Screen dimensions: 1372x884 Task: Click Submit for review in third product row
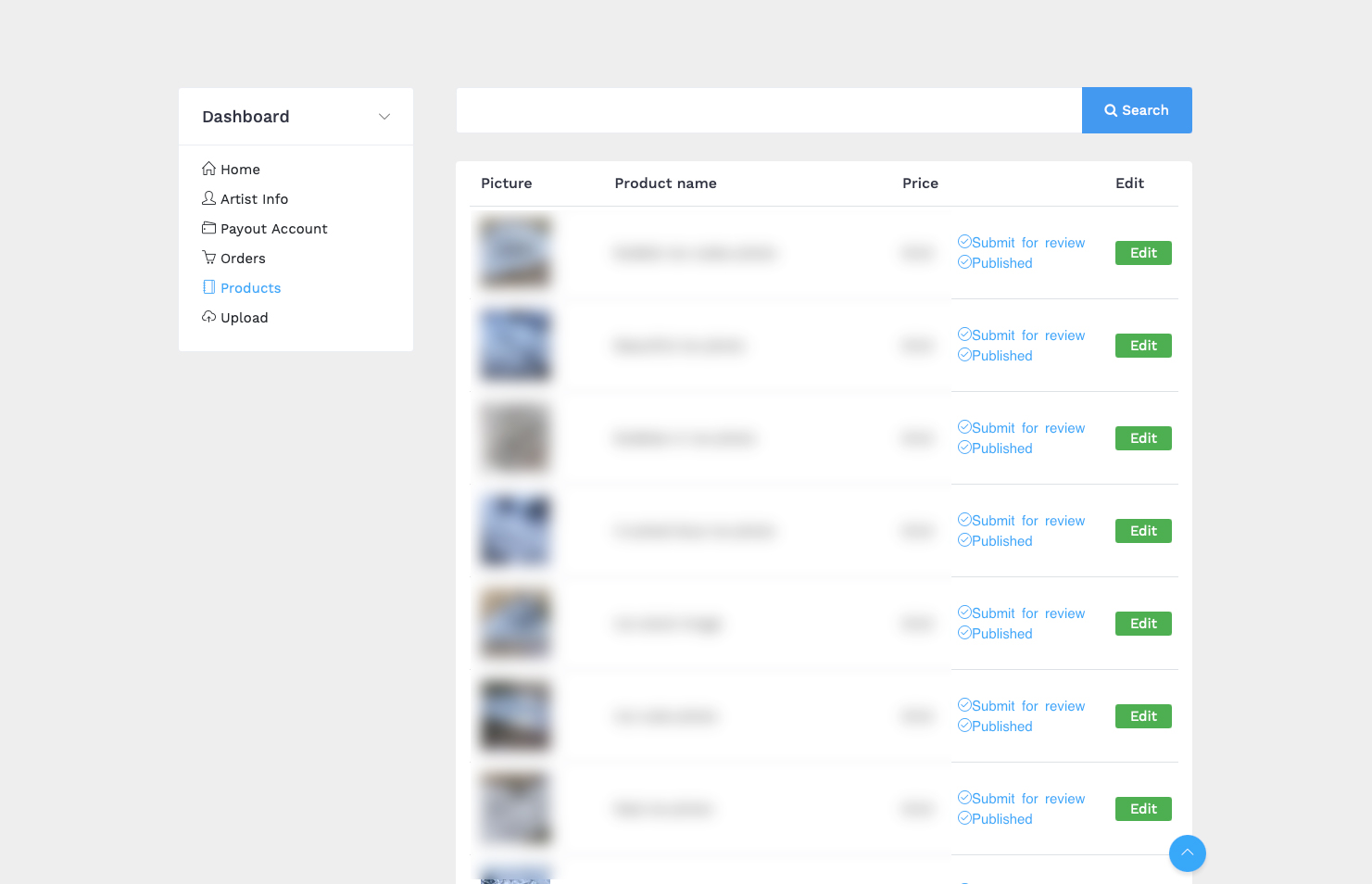pos(1021,428)
